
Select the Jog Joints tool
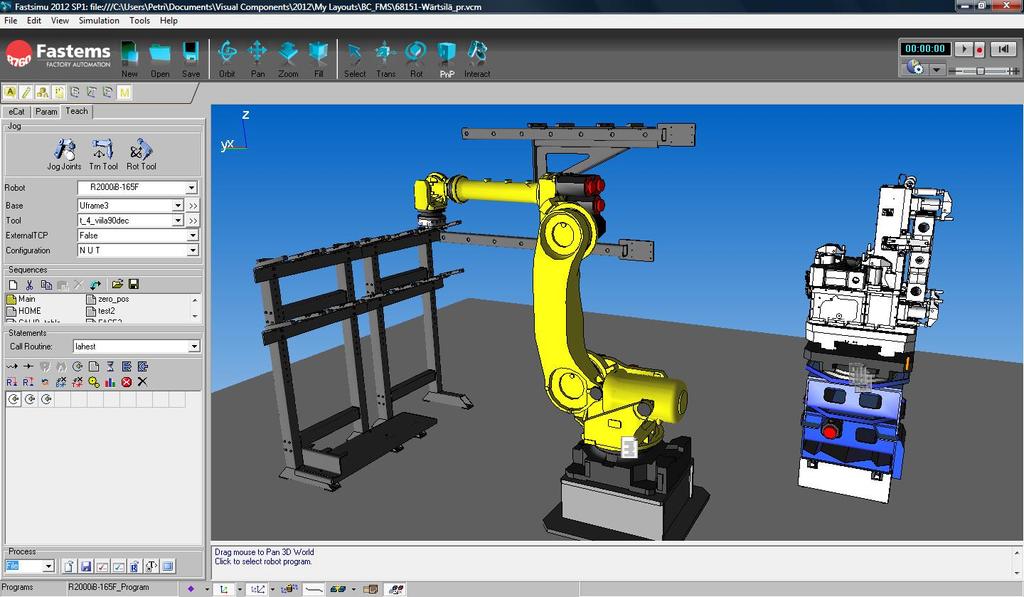(x=64, y=155)
